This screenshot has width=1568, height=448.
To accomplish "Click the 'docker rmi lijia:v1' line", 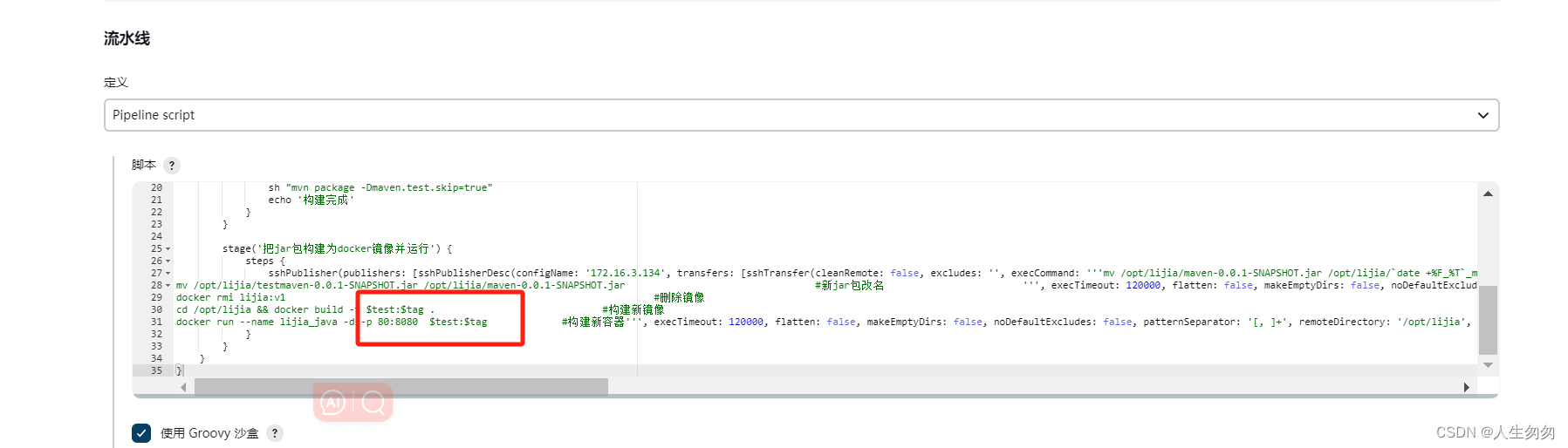I will [x=230, y=298].
